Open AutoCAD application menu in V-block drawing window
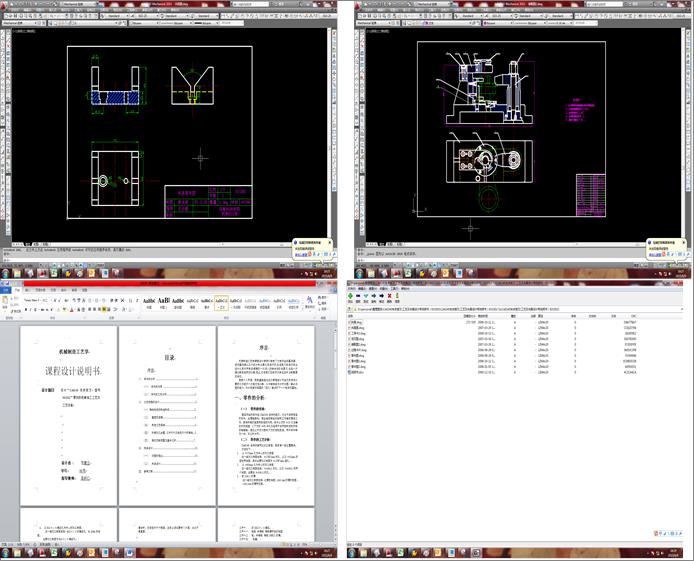Image resolution: width=694 pixels, height=561 pixels. tap(5, 5)
